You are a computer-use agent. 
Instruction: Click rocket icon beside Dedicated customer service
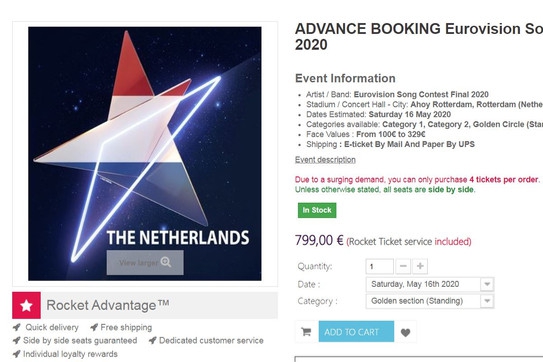coord(152,340)
